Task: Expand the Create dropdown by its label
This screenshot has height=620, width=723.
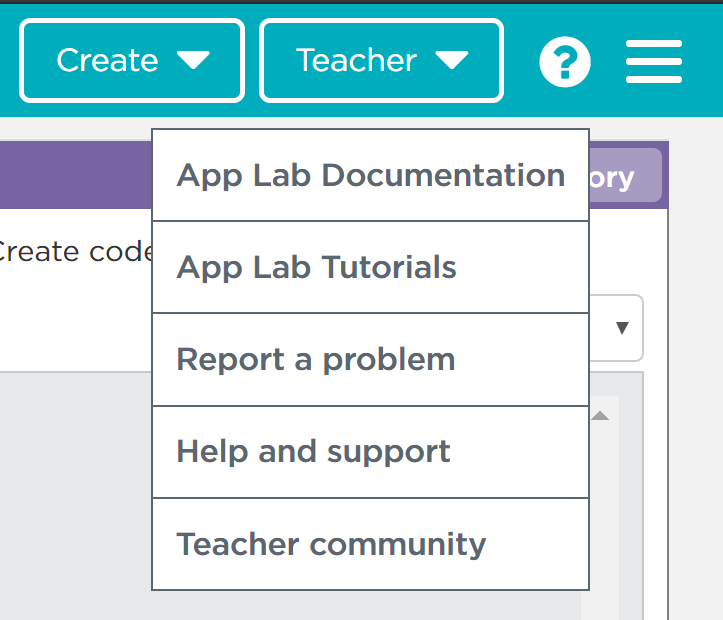Action: [107, 61]
